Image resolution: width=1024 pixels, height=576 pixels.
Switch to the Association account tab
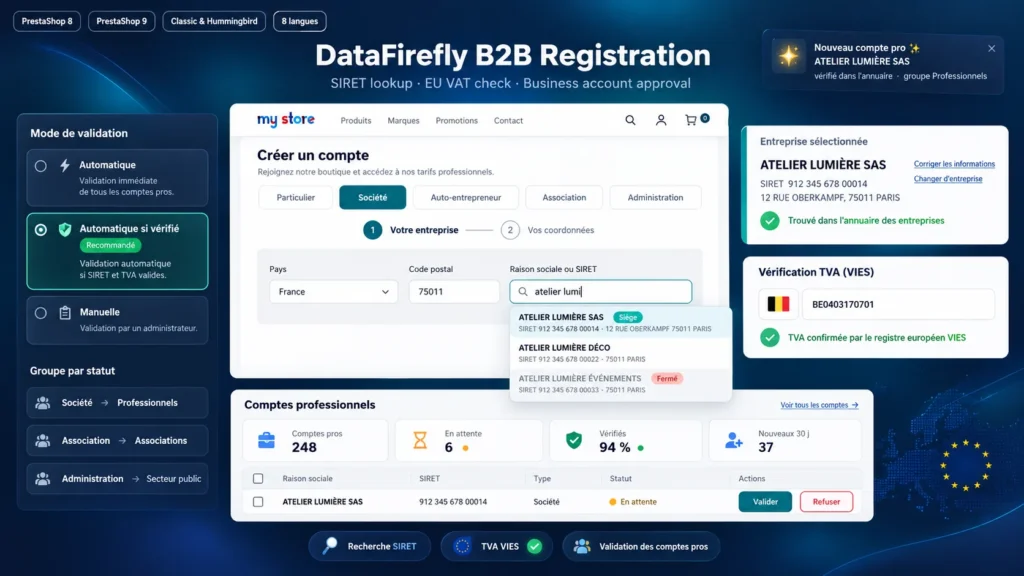564,197
